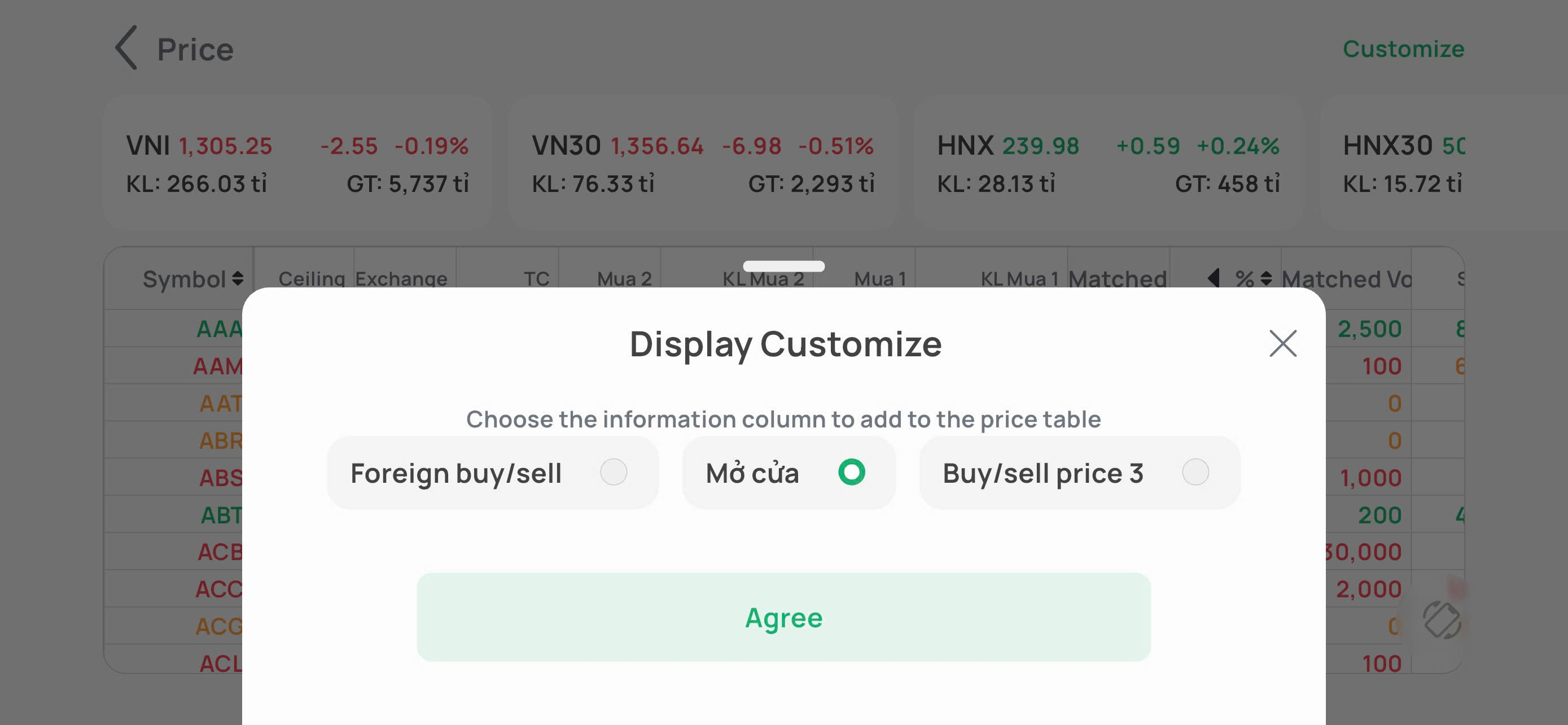Open the HNX index card

click(1108, 162)
